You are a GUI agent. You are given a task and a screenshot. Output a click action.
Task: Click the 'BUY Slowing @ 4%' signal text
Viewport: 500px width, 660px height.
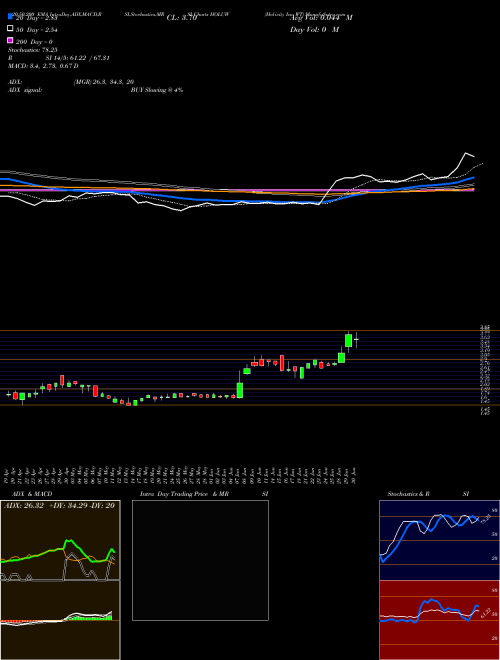point(157,90)
